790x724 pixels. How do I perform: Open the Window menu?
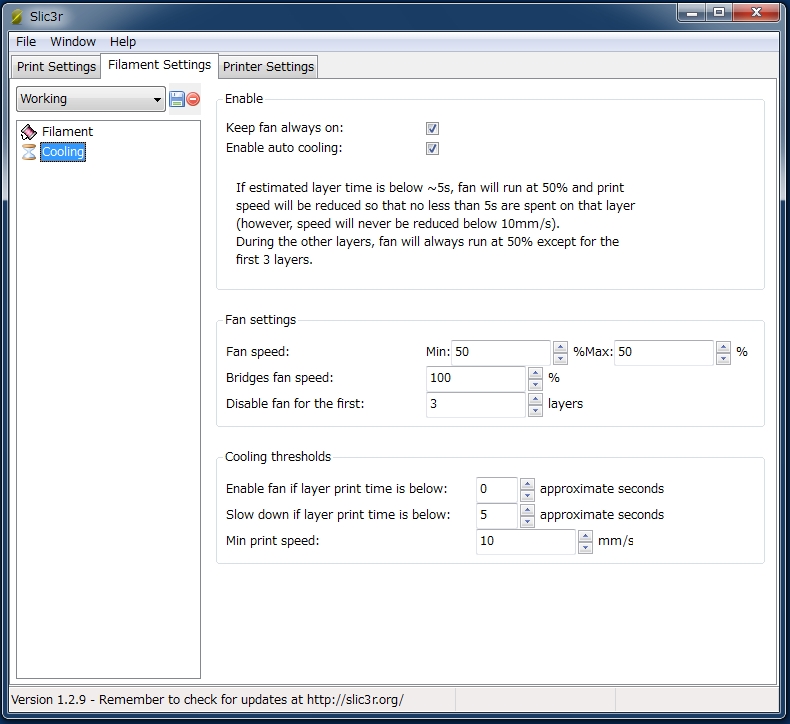click(73, 41)
